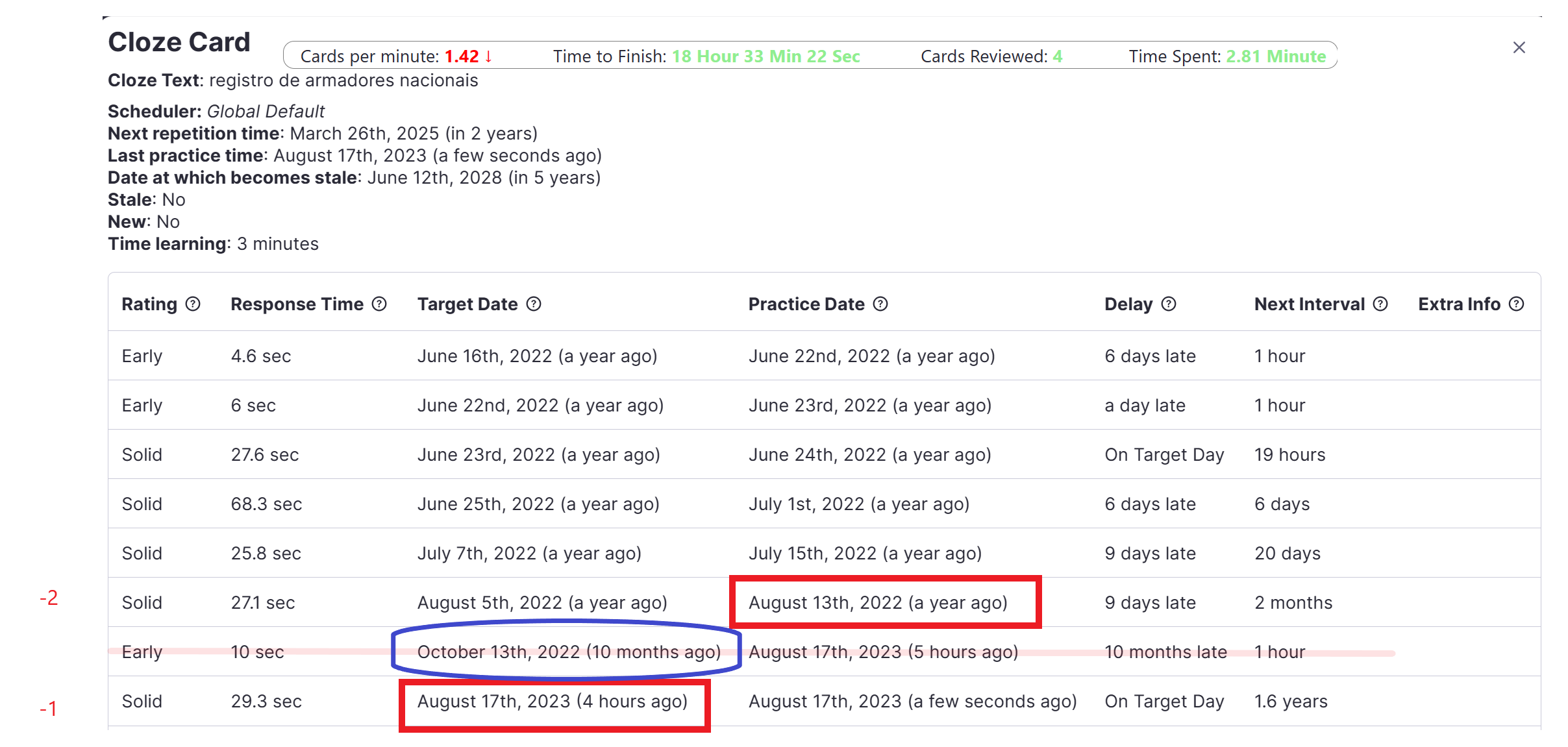Open help tooltip for Next Interval column
Image resolution: width=1568 pixels, height=747 pixels.
1380,304
